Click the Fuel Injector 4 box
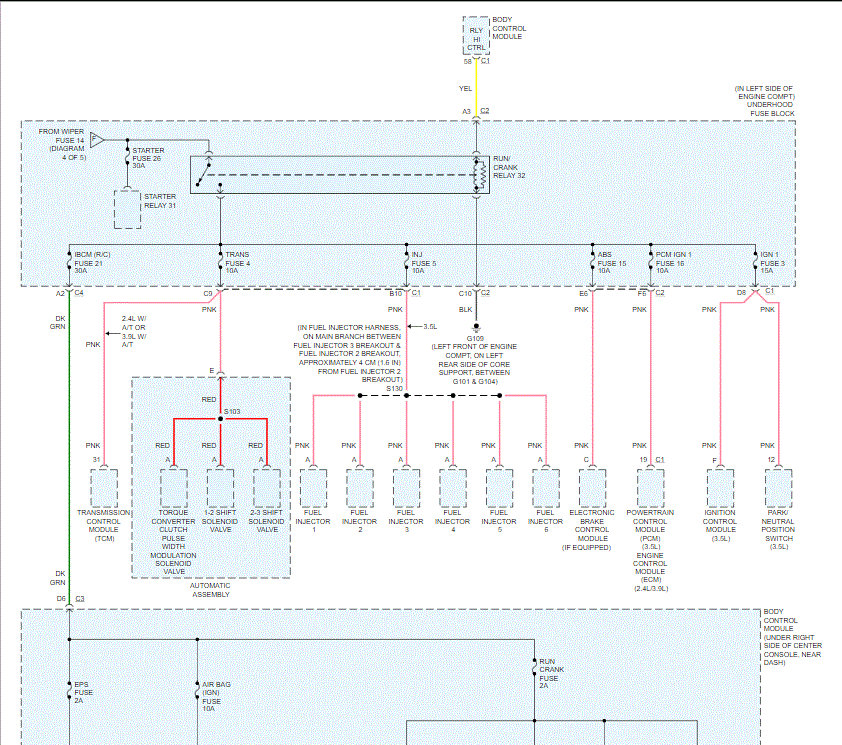This screenshot has width=842, height=745. click(453, 488)
